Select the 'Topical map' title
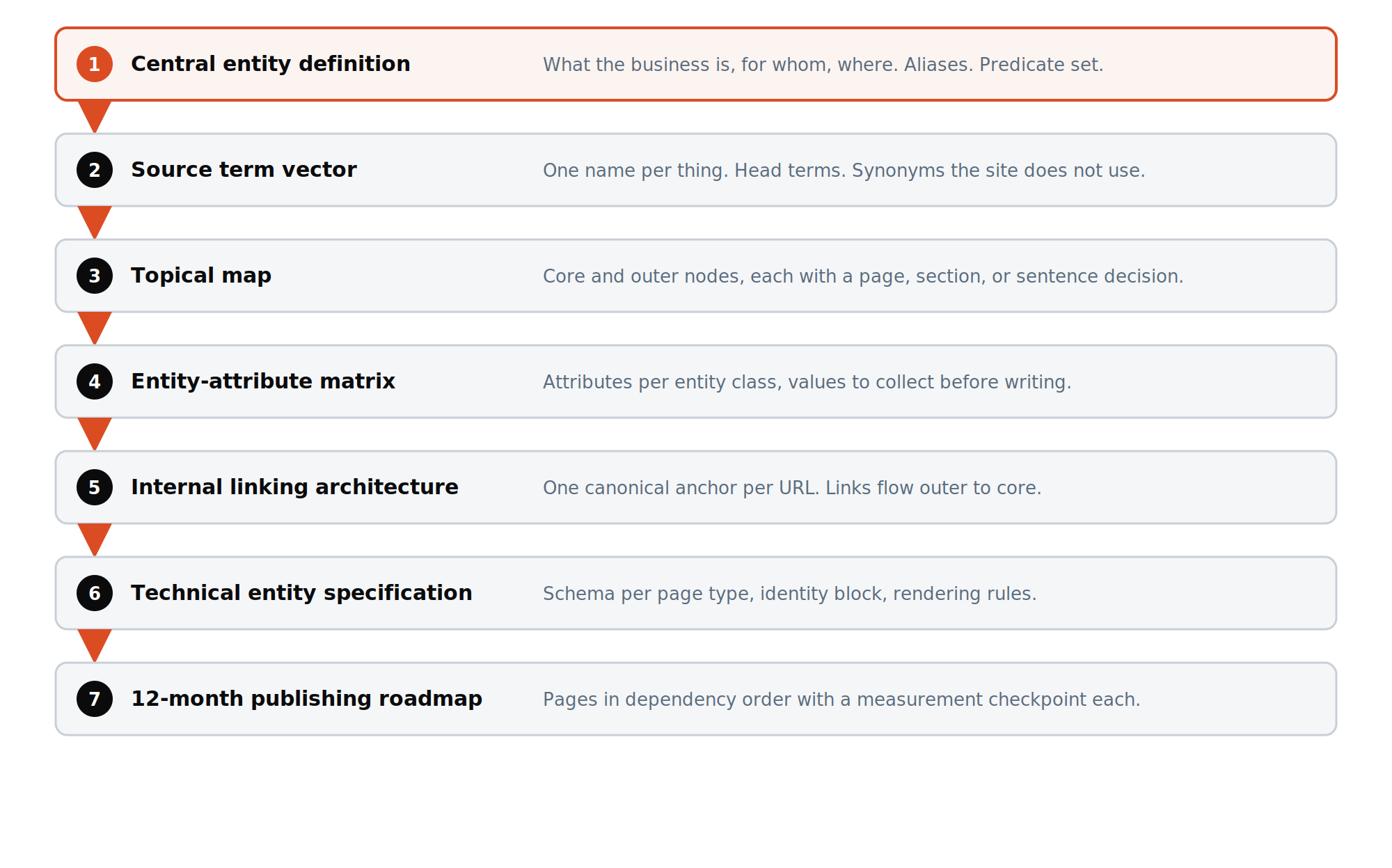Screen dimensions: 1392x868 201,276
